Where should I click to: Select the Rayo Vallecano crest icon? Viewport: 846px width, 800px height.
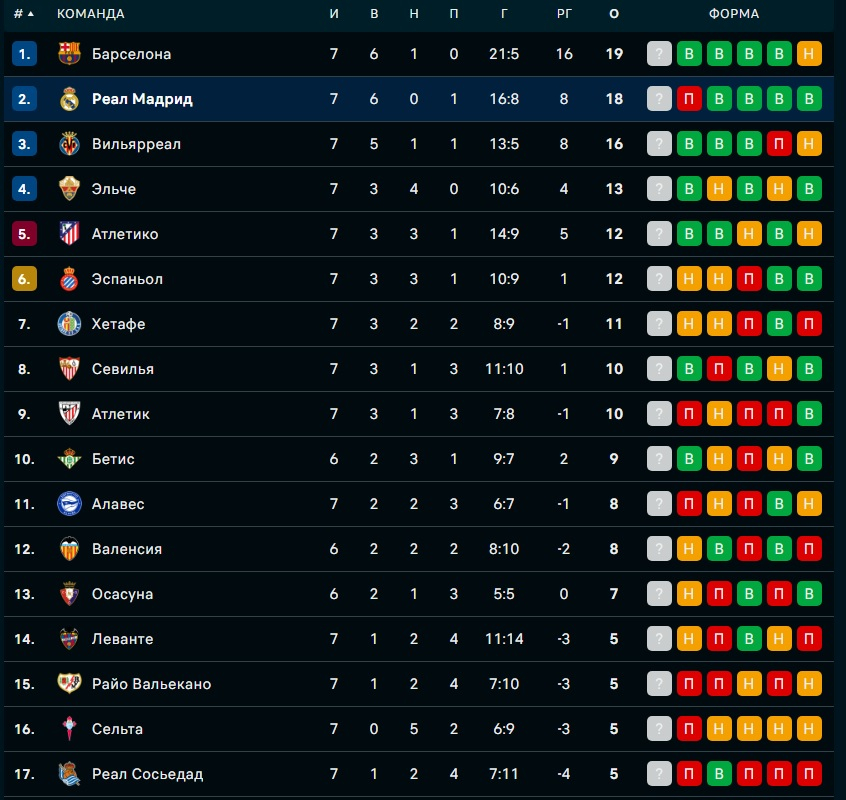(69, 683)
